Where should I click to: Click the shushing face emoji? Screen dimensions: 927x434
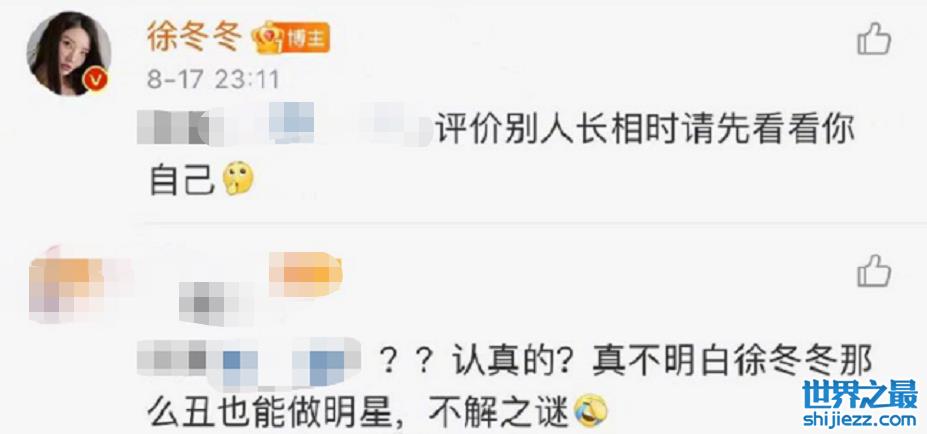[x=238, y=179]
